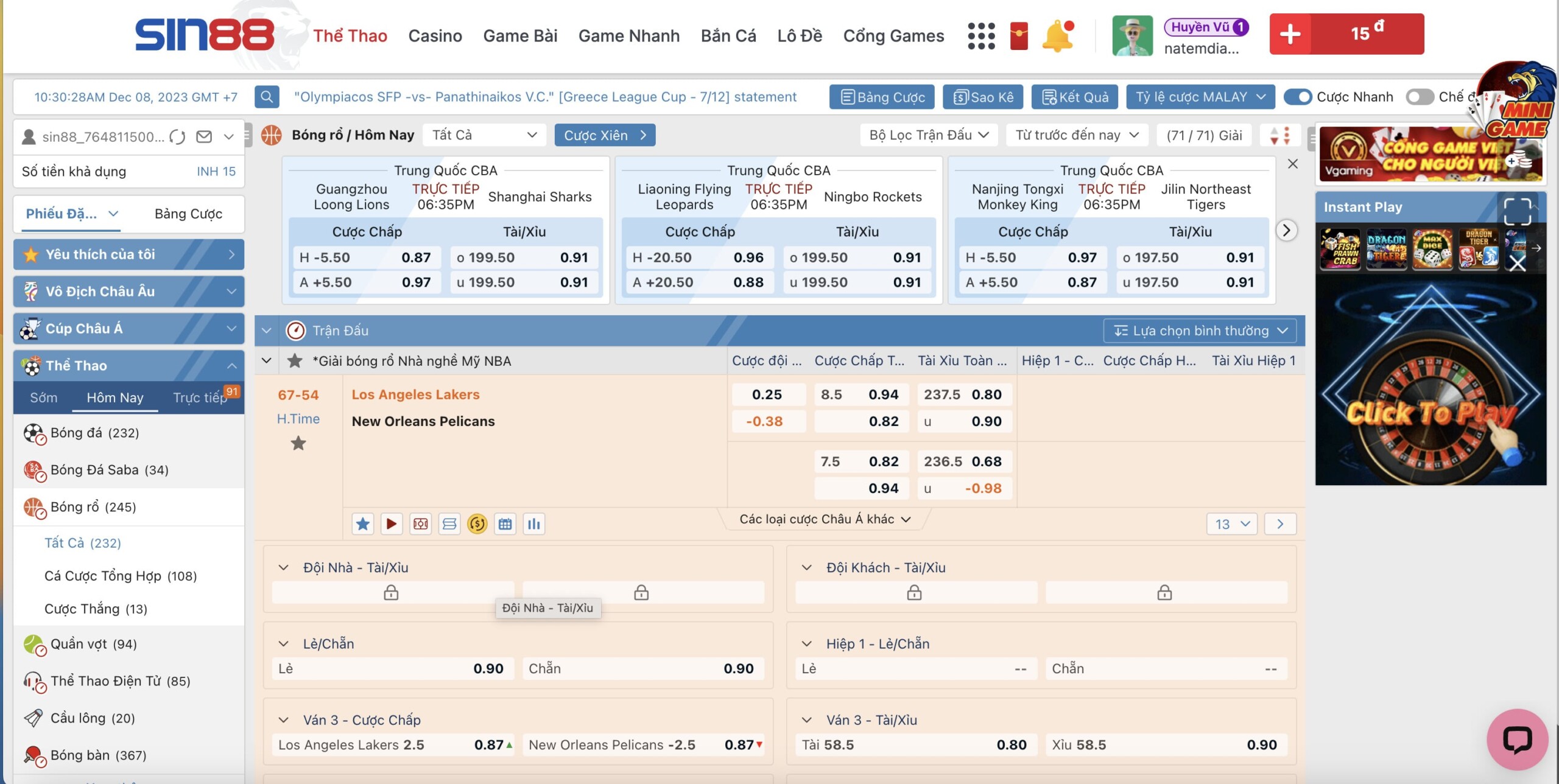The width and height of the screenshot is (1559, 784).
Task: Collapse the NBA league row
Action: tap(266, 361)
